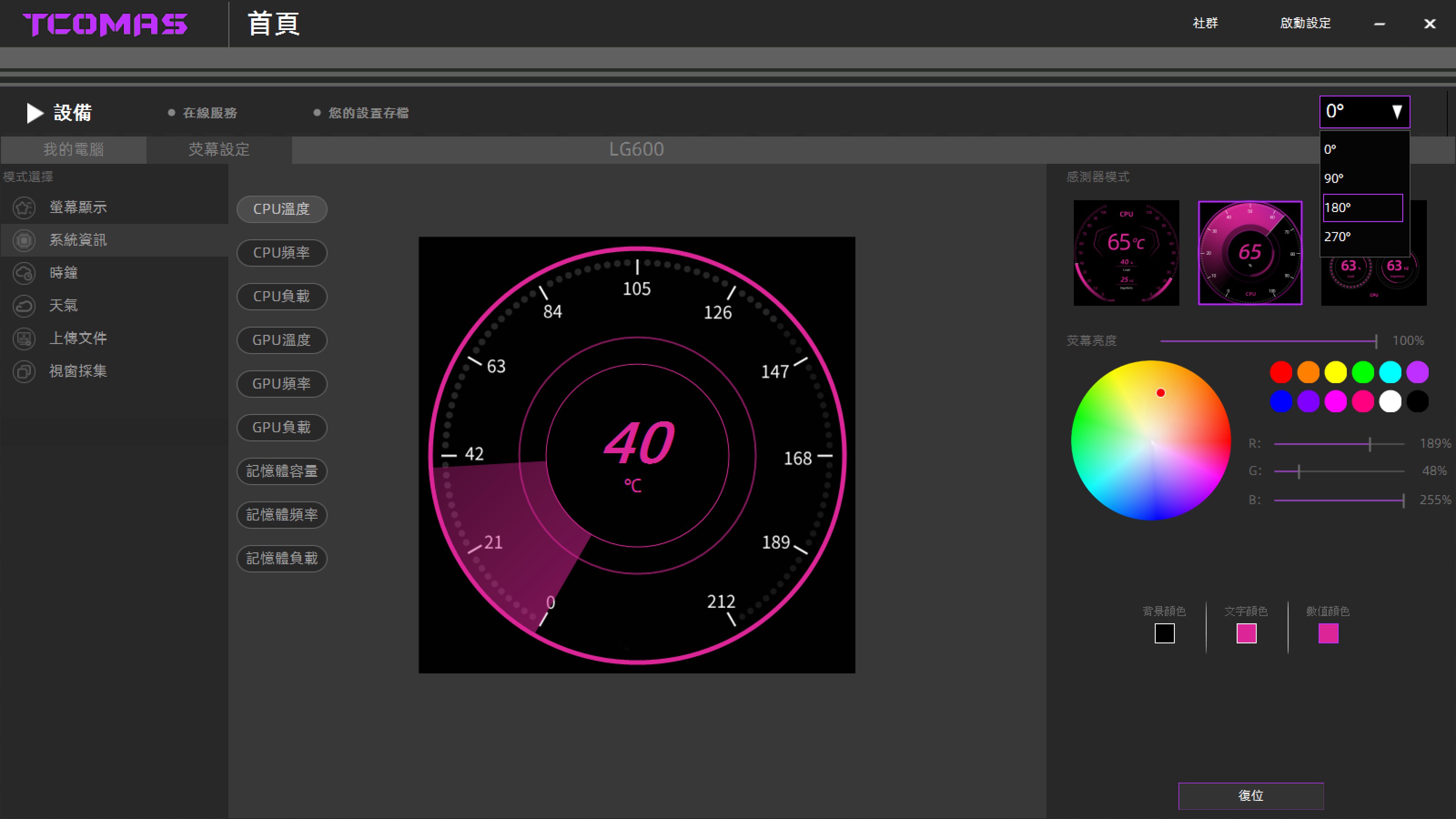
Task: Collapse the rotation angle dropdown arrow
Action: [x=1397, y=112]
